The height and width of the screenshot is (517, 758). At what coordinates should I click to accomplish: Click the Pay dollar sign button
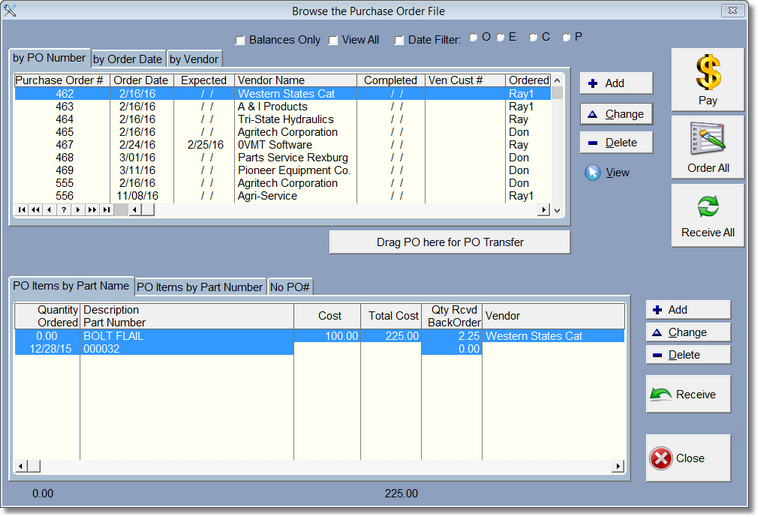[x=708, y=80]
